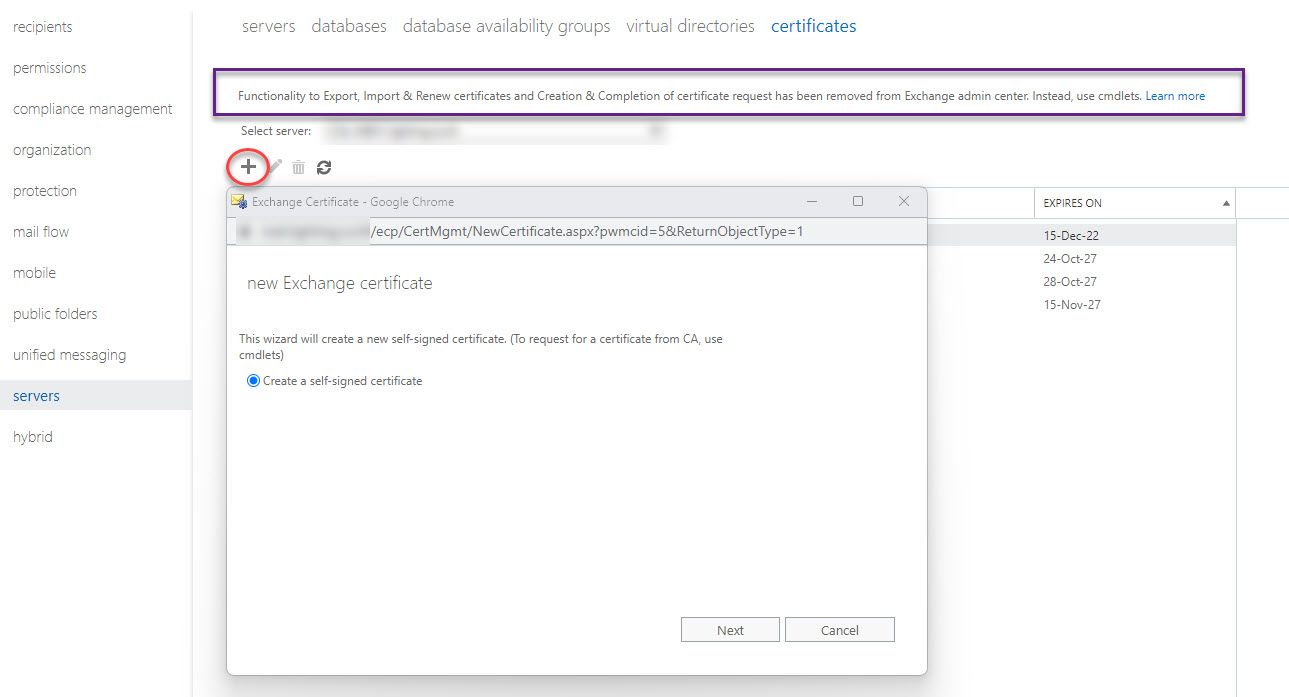Viewport: 1289px width, 697px height.
Task: Click the new Exchange certificate heading
Action: 340,283
